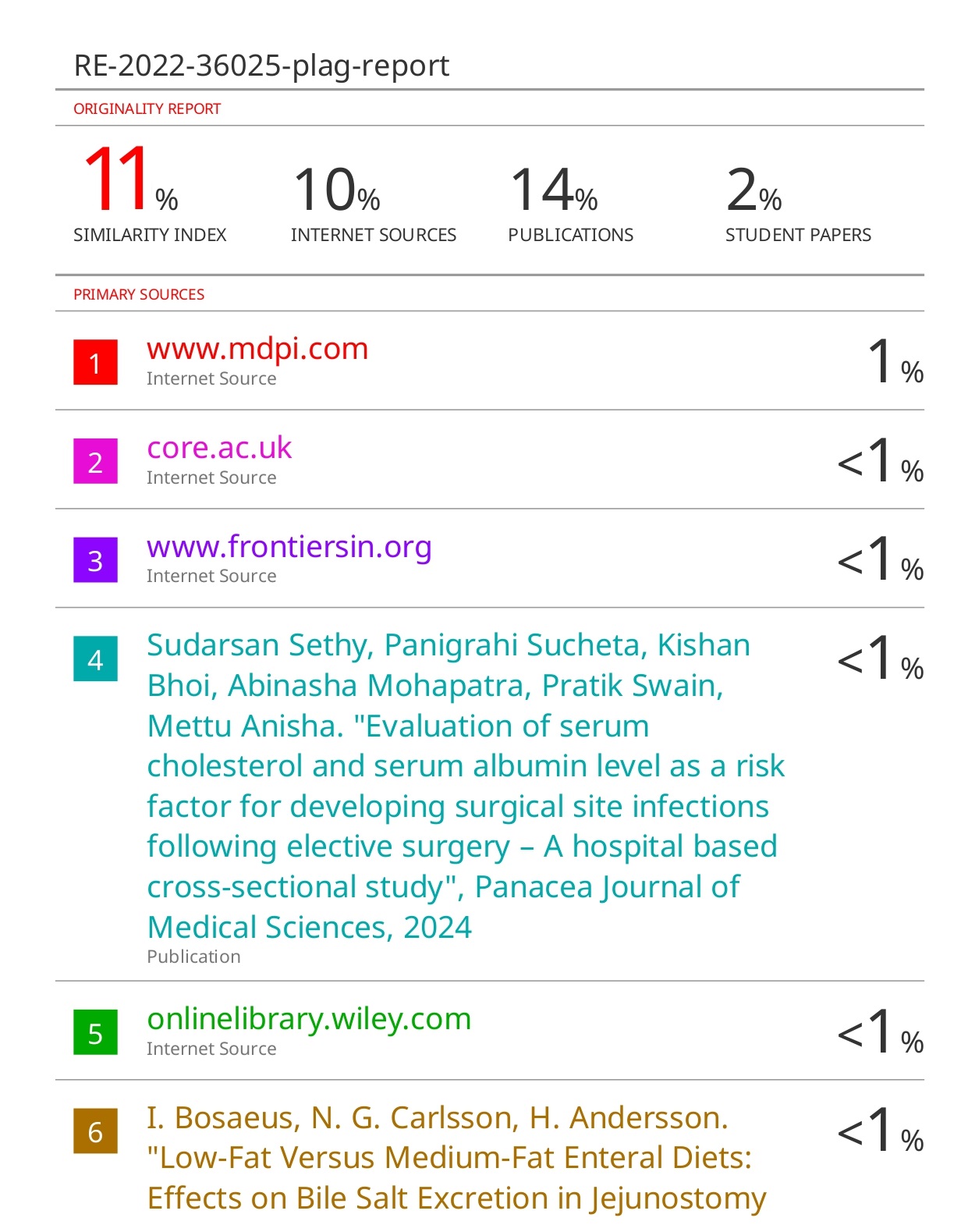Viewport: 968px width, 1232px height.
Task: Click the teal source number 4 badge
Action: 95,659
